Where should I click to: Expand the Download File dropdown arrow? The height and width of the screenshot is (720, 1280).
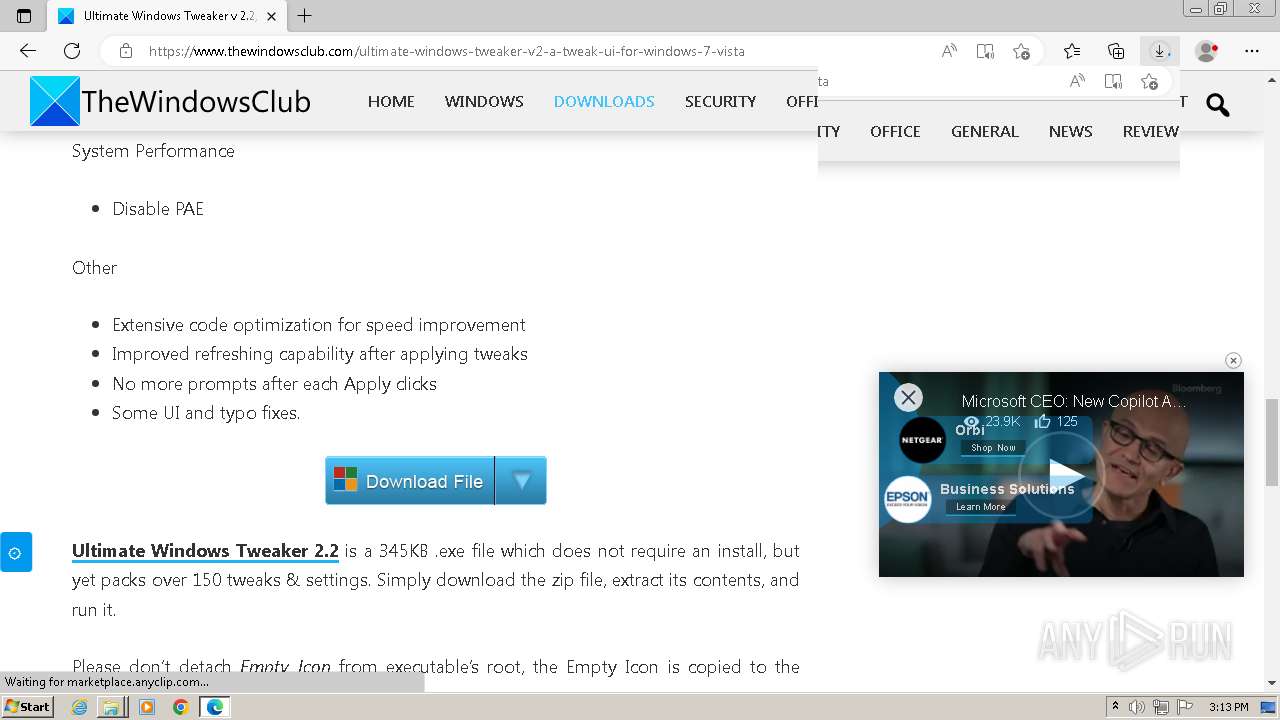pos(521,481)
